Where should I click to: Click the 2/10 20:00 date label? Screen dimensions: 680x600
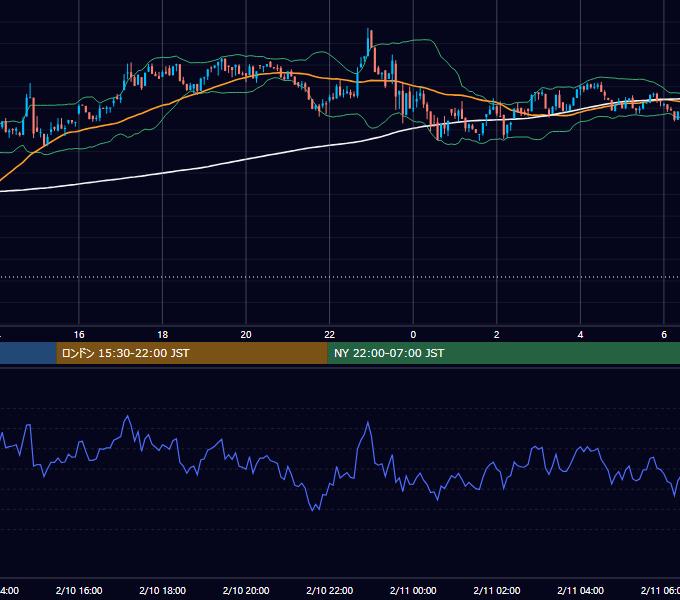click(x=246, y=590)
